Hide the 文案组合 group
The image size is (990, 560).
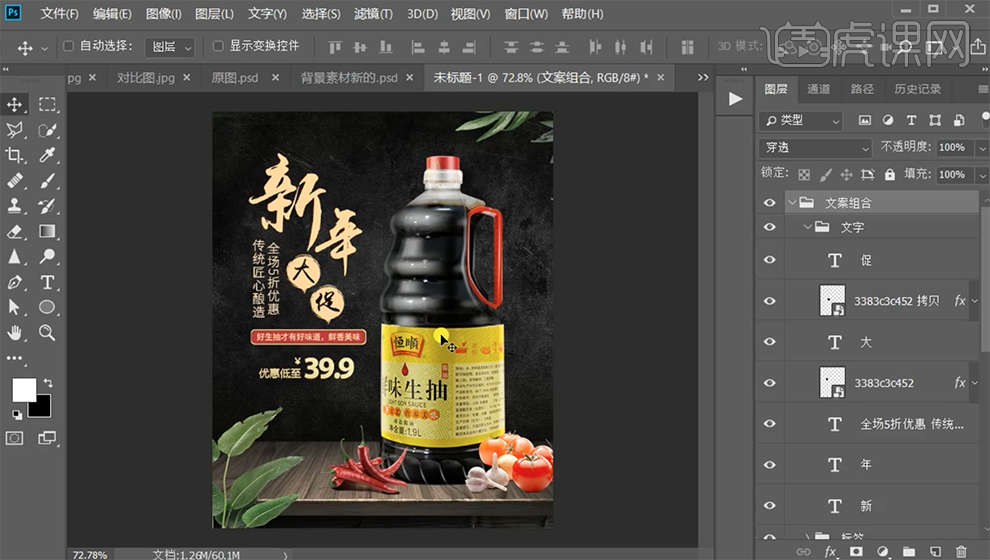click(770, 203)
